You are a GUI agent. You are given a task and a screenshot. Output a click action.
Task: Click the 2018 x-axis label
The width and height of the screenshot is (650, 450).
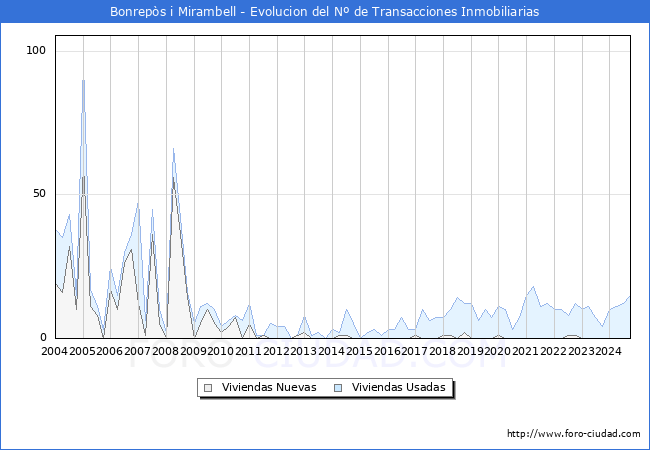click(442, 351)
